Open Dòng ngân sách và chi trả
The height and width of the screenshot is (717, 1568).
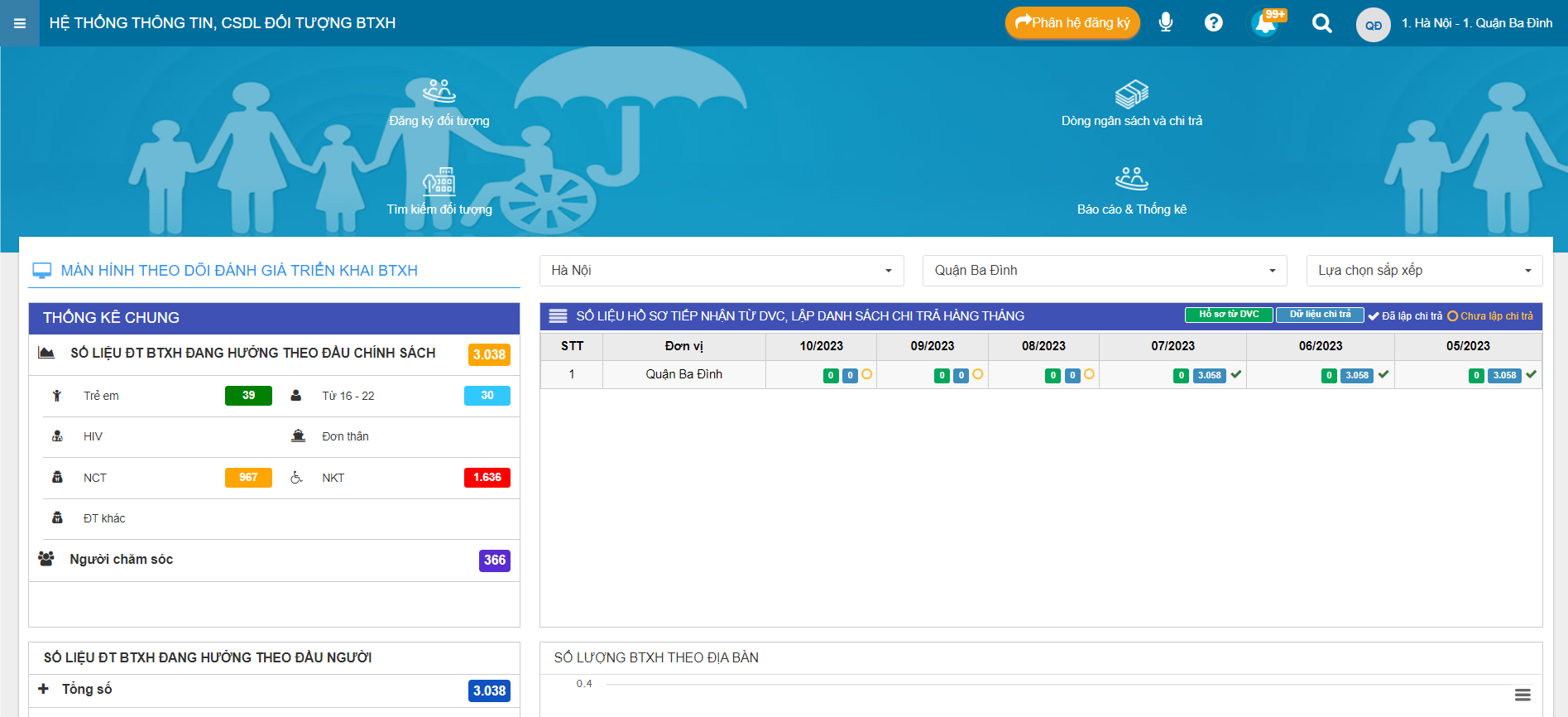pos(1131,94)
